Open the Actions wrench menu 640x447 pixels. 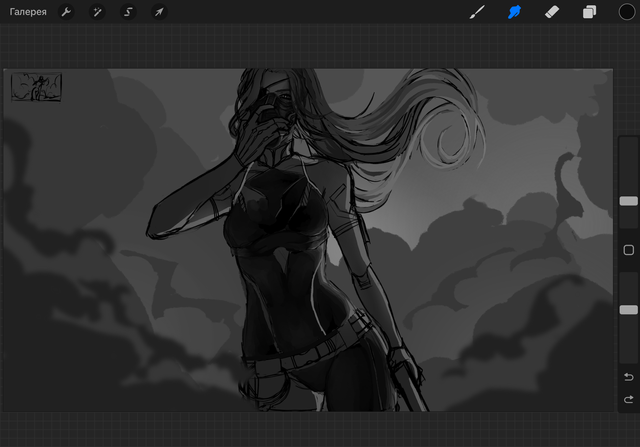click(x=66, y=12)
